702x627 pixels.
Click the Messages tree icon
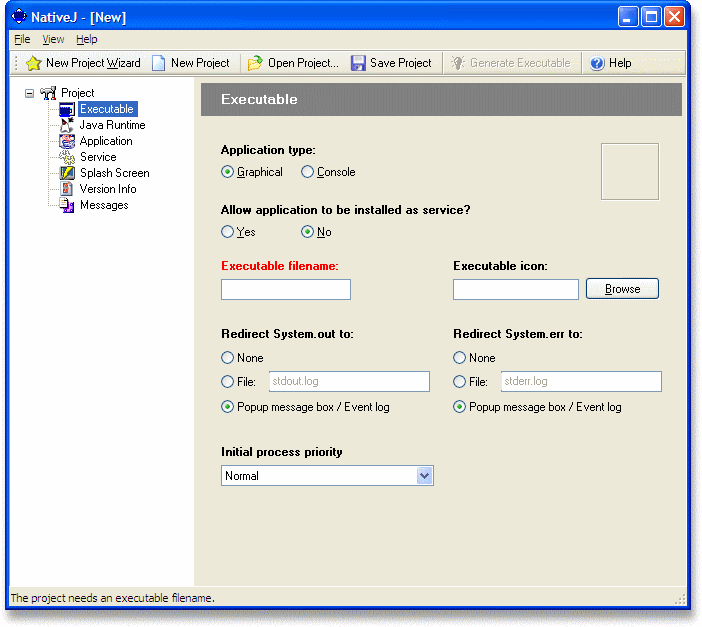click(67, 205)
